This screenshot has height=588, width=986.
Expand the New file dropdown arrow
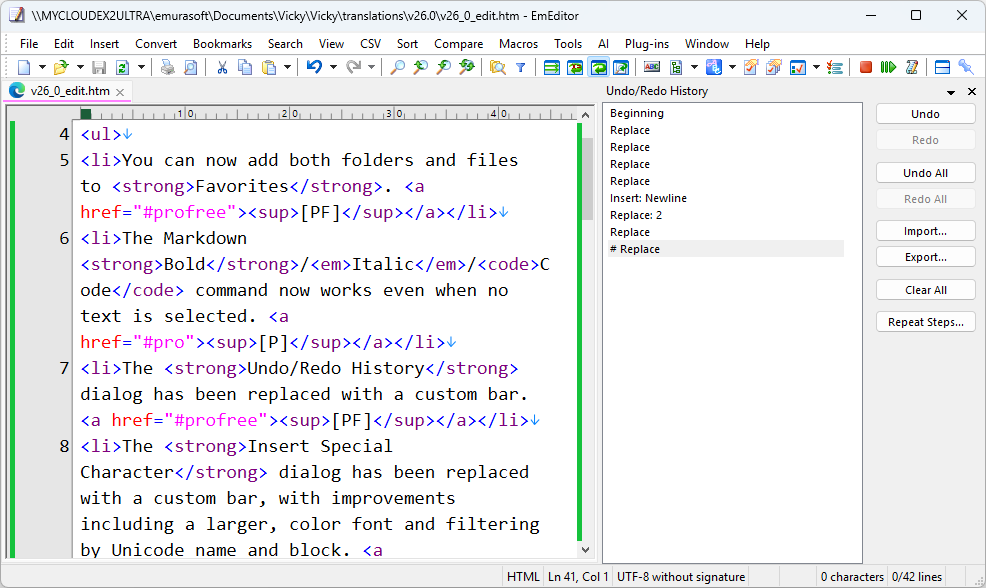point(42,67)
